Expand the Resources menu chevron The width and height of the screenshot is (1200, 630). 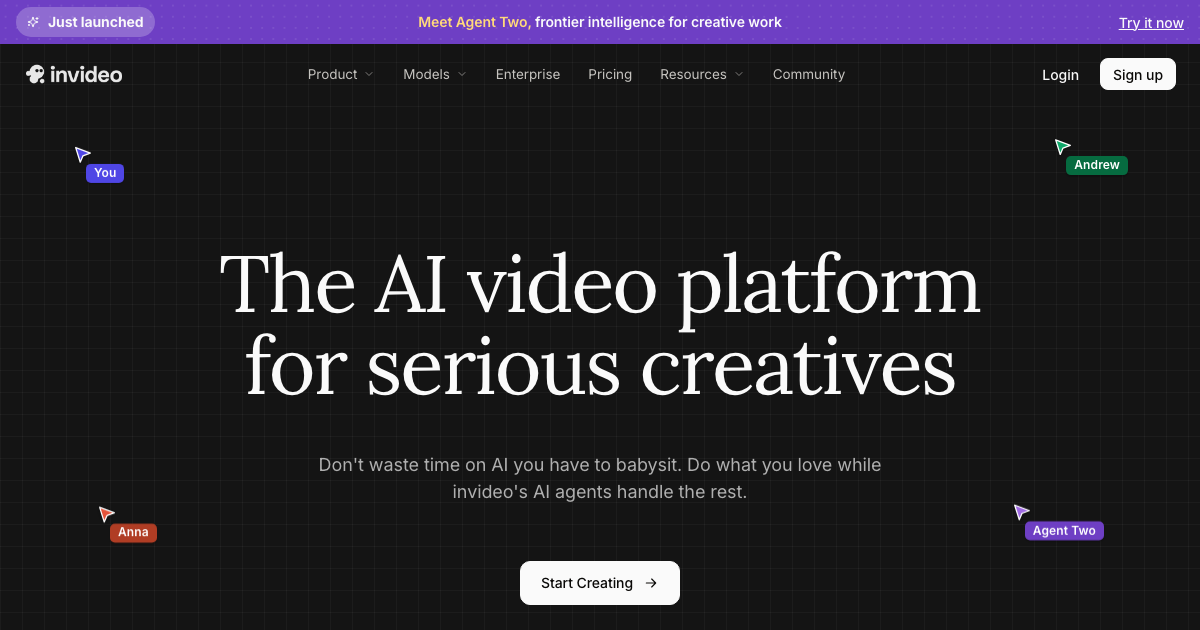coord(739,74)
